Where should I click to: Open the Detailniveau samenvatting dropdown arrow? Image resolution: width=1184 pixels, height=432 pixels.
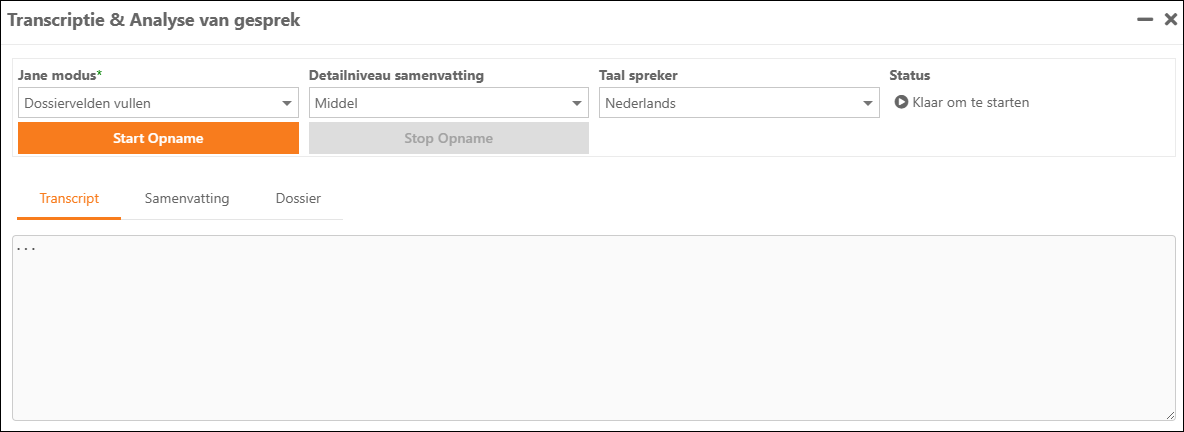(x=577, y=103)
